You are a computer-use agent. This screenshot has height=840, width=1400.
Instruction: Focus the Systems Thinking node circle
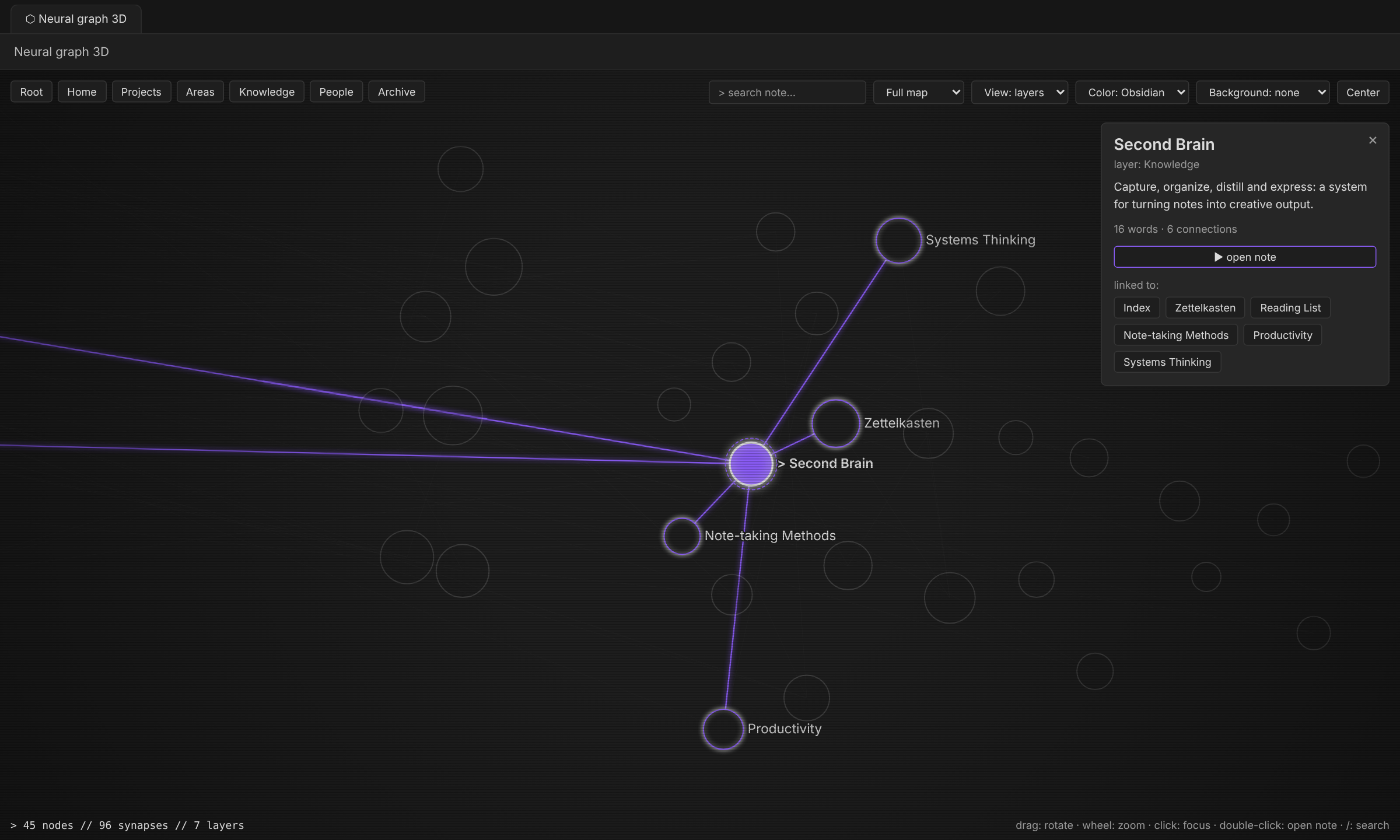tap(898, 240)
